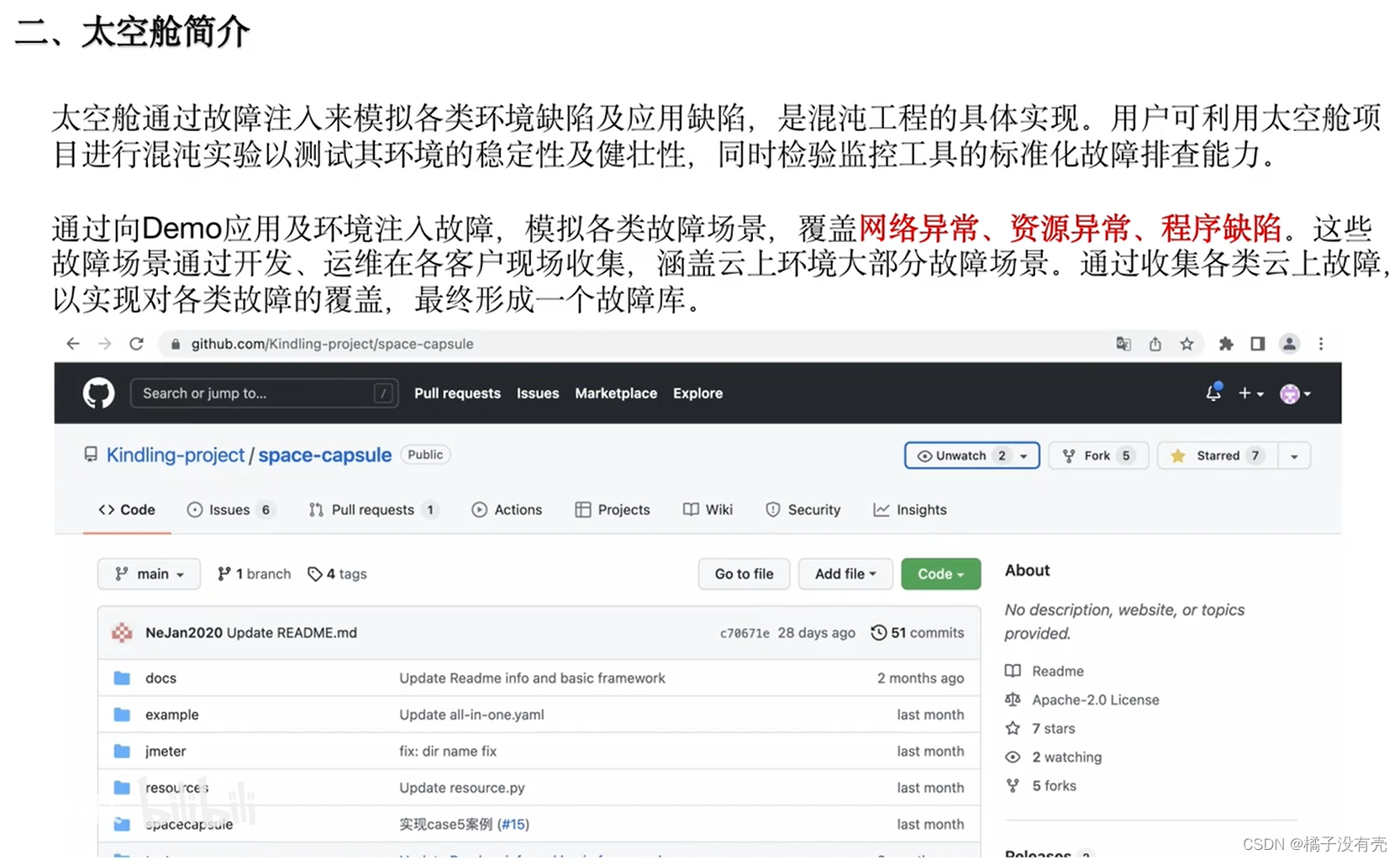Click the translate page icon in address bar

coord(1124,344)
